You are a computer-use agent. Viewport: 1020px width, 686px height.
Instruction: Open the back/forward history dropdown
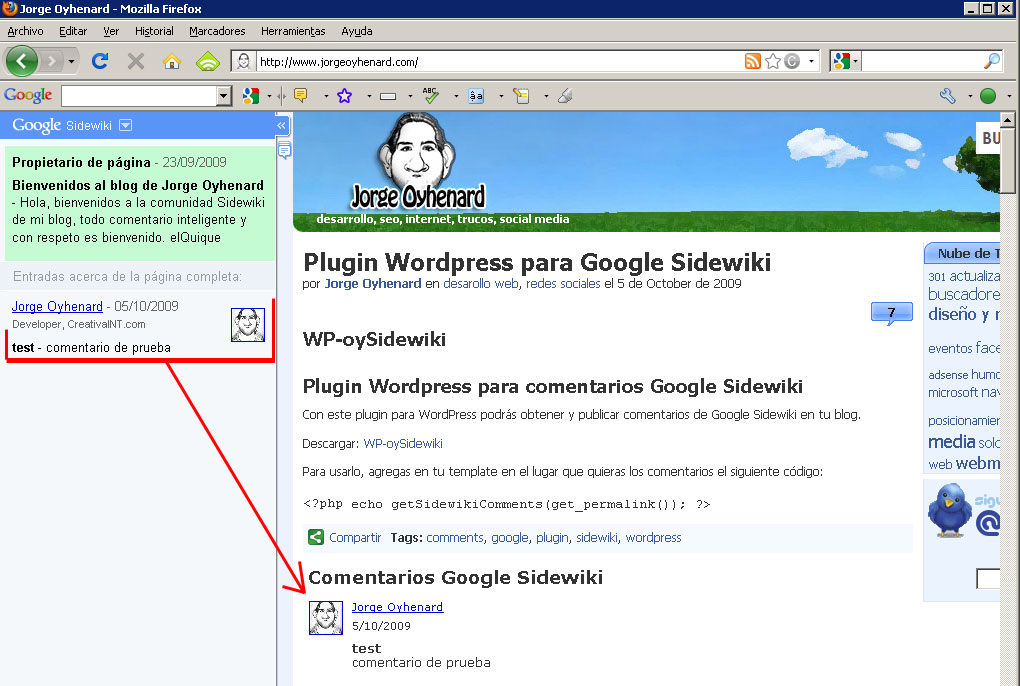tap(71, 62)
